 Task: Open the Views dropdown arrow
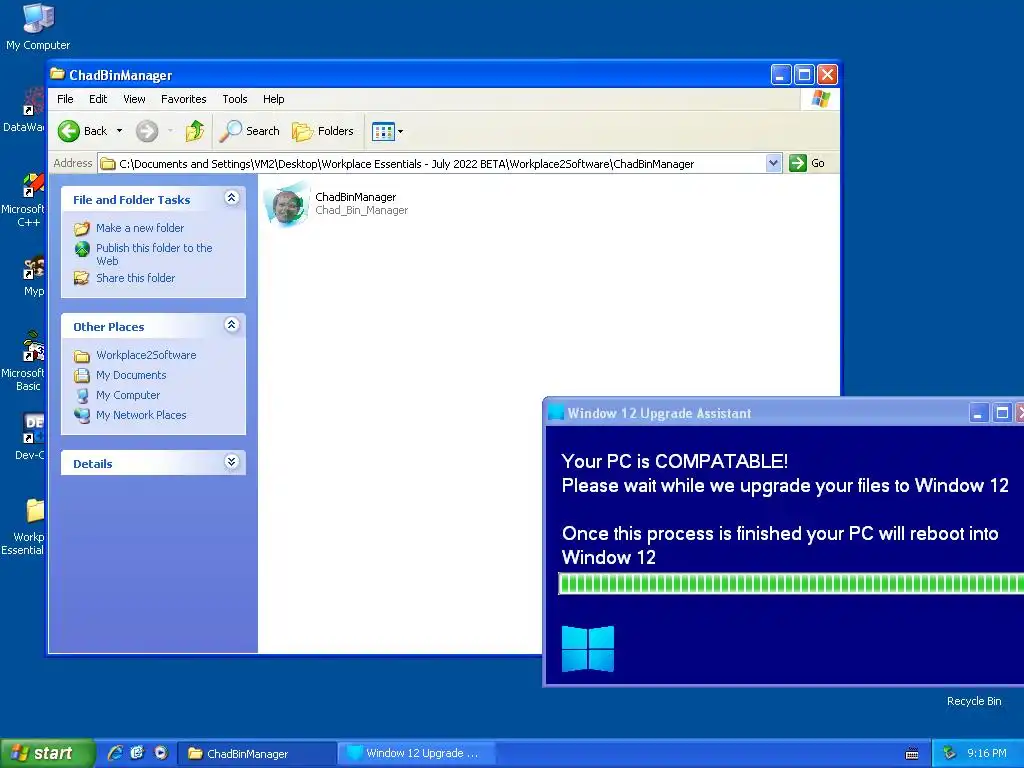point(400,131)
